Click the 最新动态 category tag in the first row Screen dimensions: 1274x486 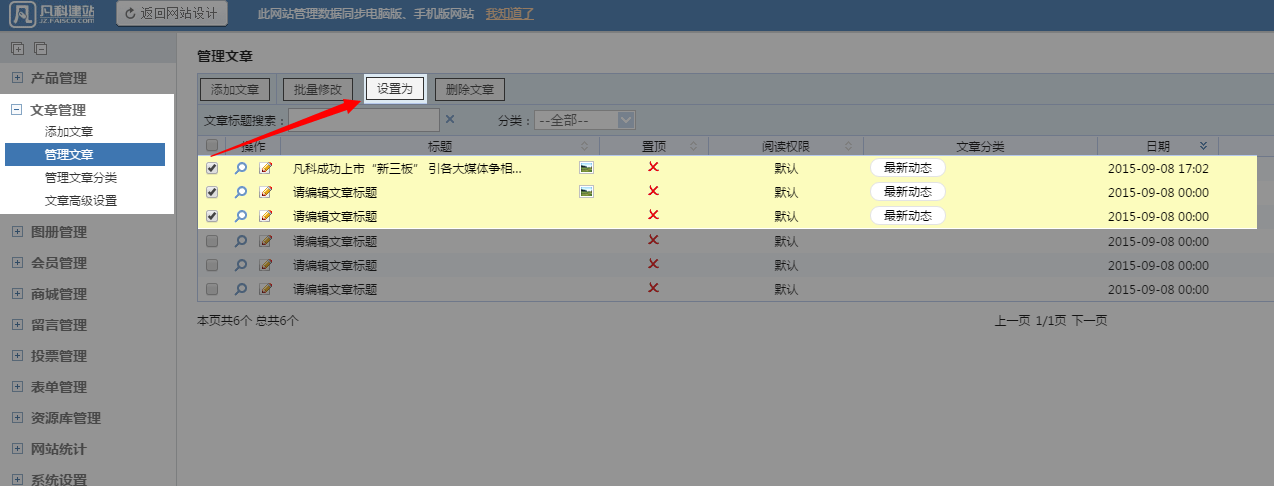907,168
